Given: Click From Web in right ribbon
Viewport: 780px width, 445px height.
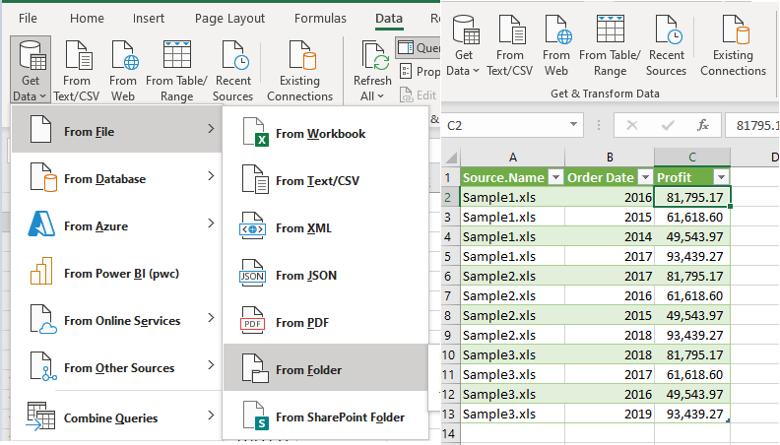Looking at the screenshot, I should [x=556, y=46].
